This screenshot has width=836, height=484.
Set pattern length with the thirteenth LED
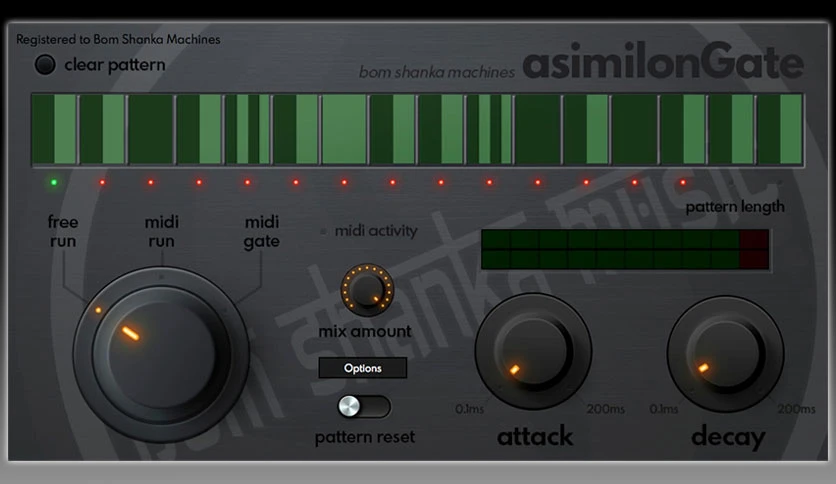pyautogui.click(x=635, y=182)
